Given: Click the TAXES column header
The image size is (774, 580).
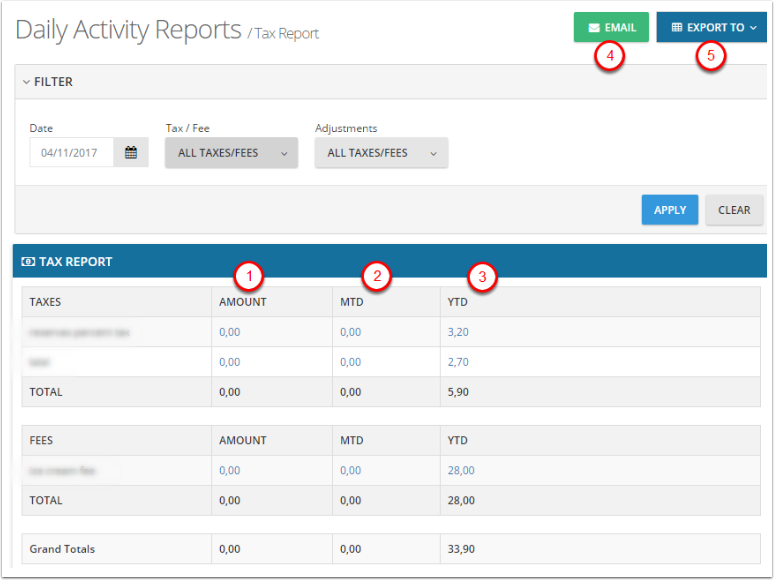Looking at the screenshot, I should [x=45, y=302].
